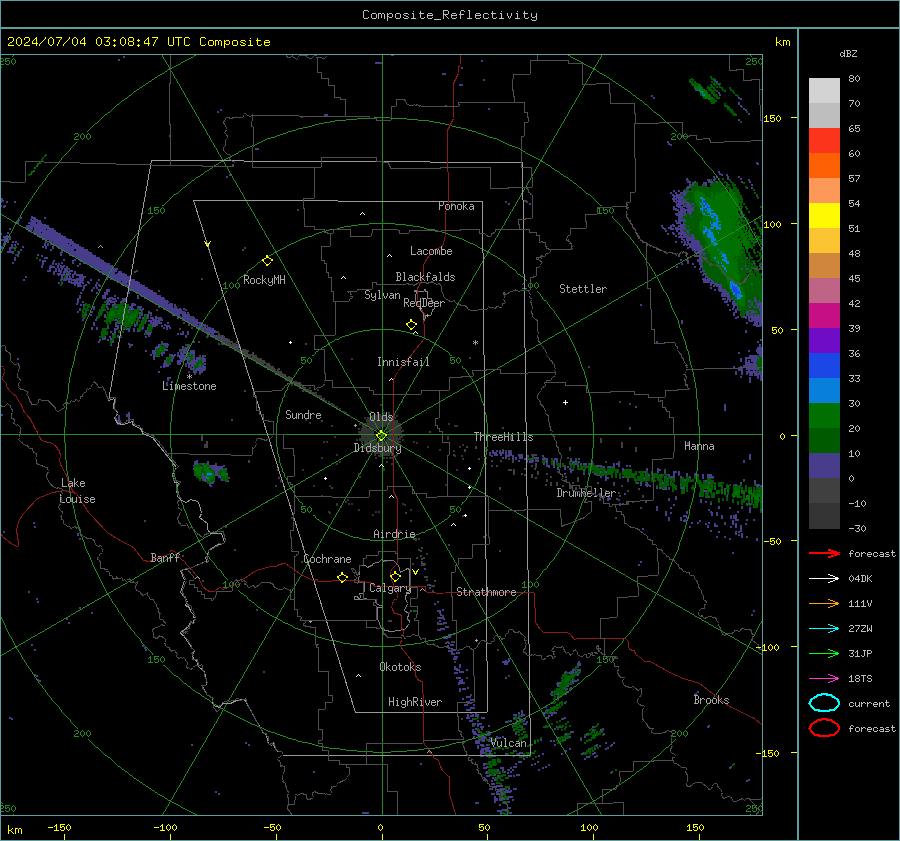Click the Okotoks city label
This screenshot has height=841, width=900.
tap(400, 667)
